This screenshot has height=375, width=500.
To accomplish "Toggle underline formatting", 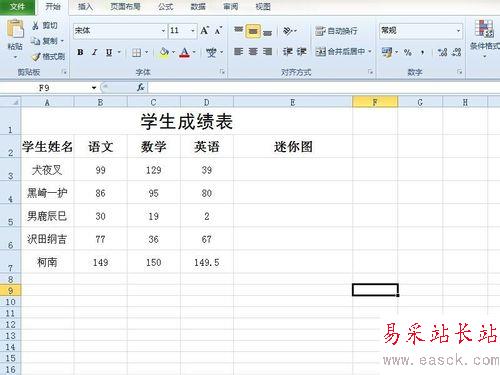I will [x=109, y=52].
